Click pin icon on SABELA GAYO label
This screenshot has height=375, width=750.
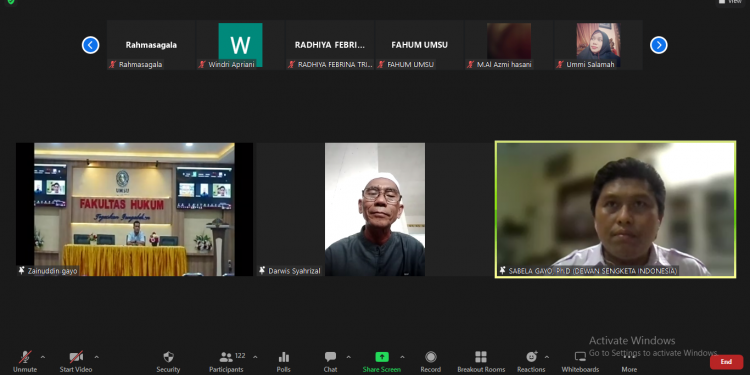tap(502, 271)
